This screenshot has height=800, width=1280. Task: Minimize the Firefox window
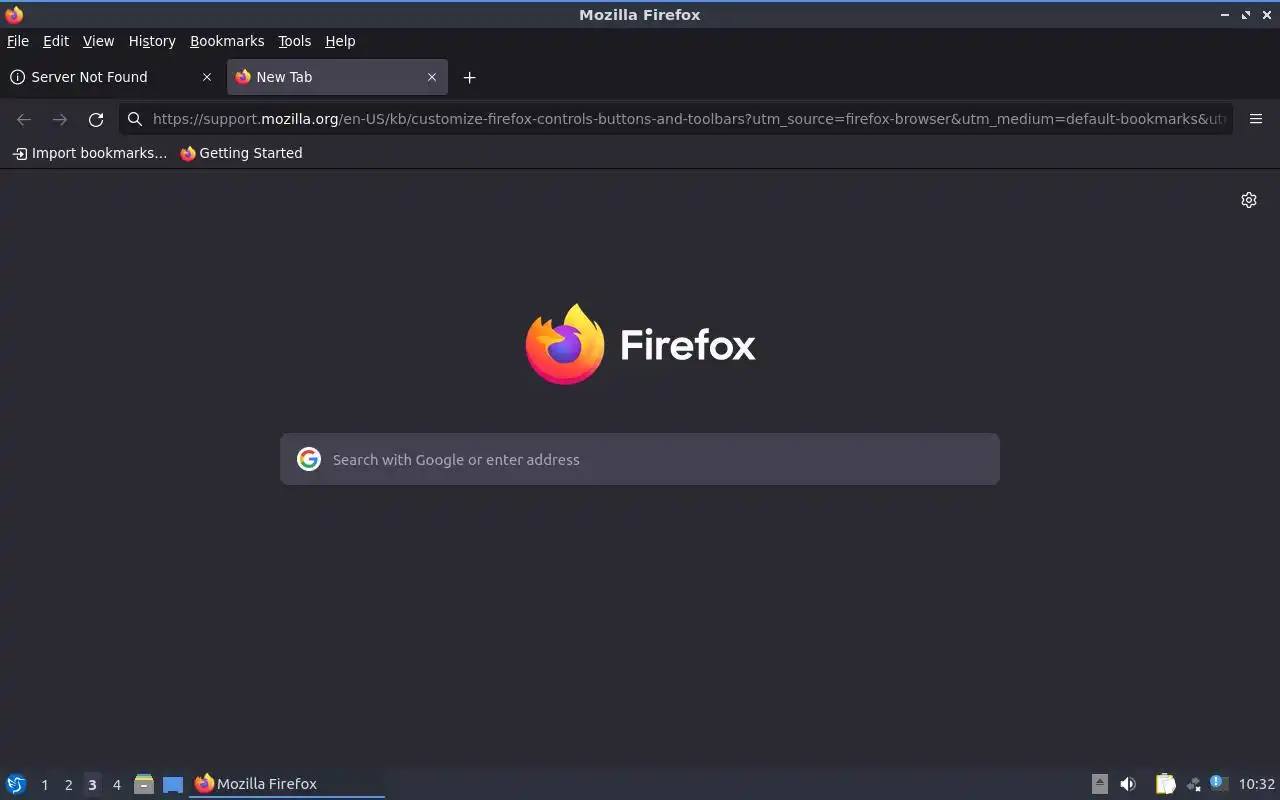[x=1225, y=14]
